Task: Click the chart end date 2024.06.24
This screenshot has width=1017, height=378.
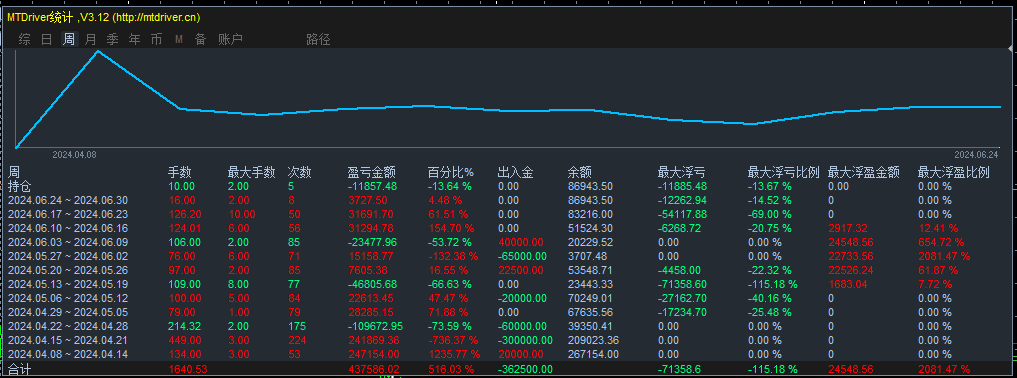Action: pyautogui.click(x=976, y=156)
